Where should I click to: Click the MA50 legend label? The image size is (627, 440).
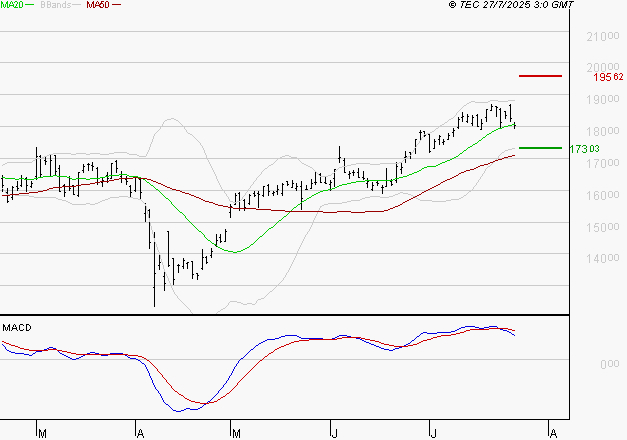point(97,5)
